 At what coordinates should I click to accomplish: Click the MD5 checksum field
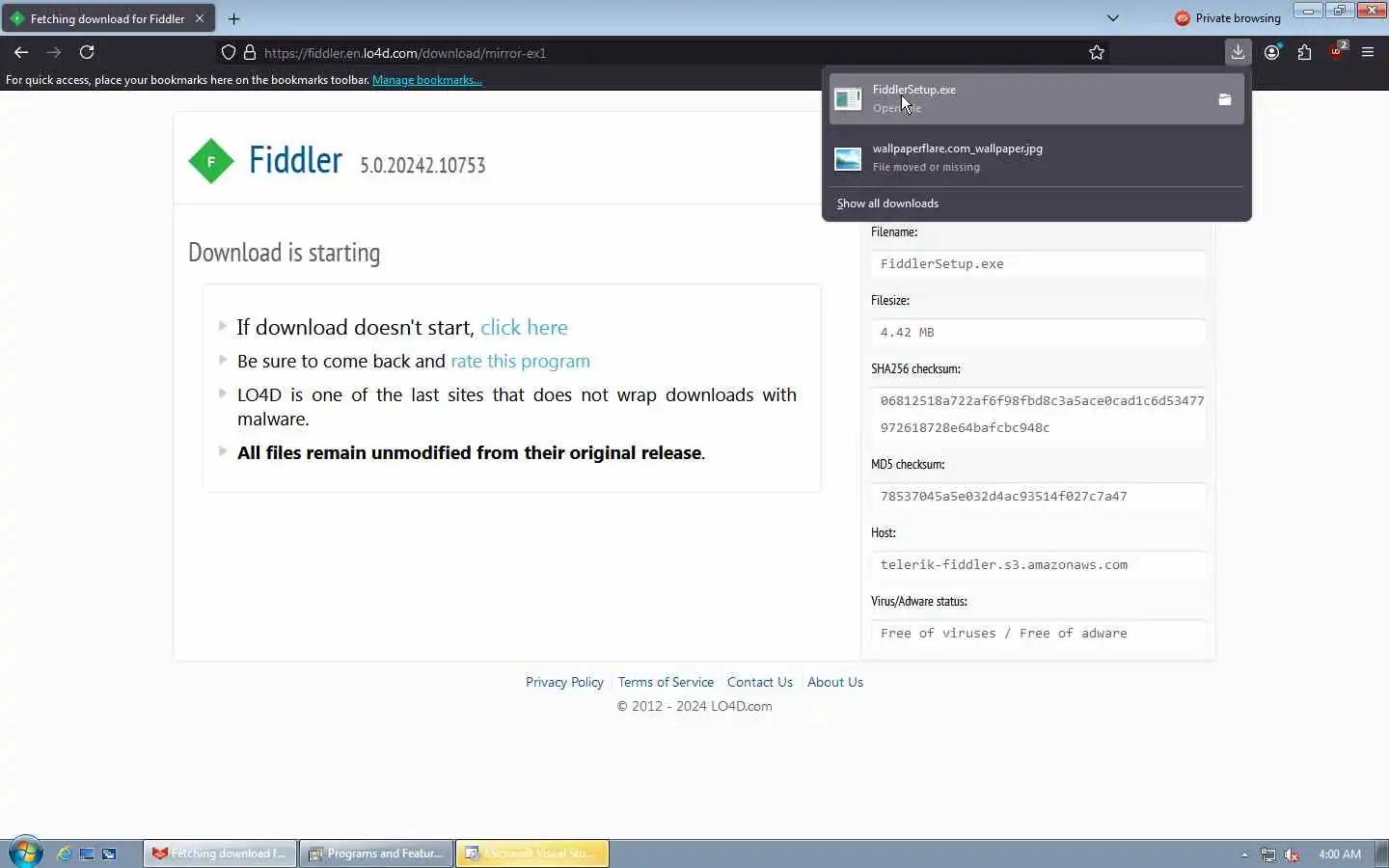click(x=1038, y=496)
